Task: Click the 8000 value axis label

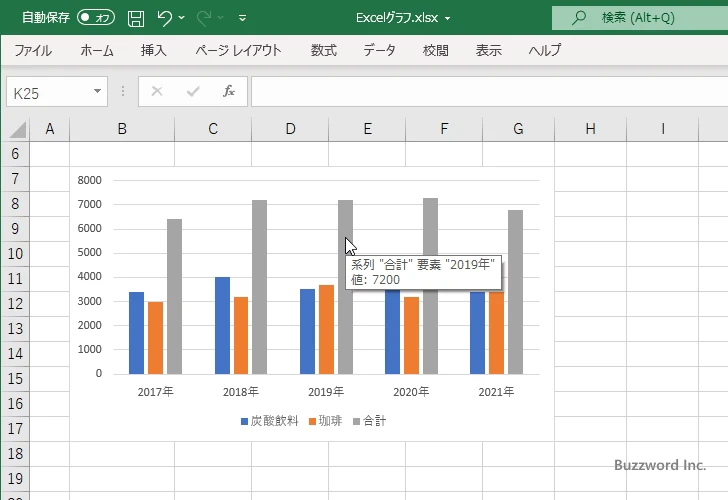Action: (x=90, y=180)
